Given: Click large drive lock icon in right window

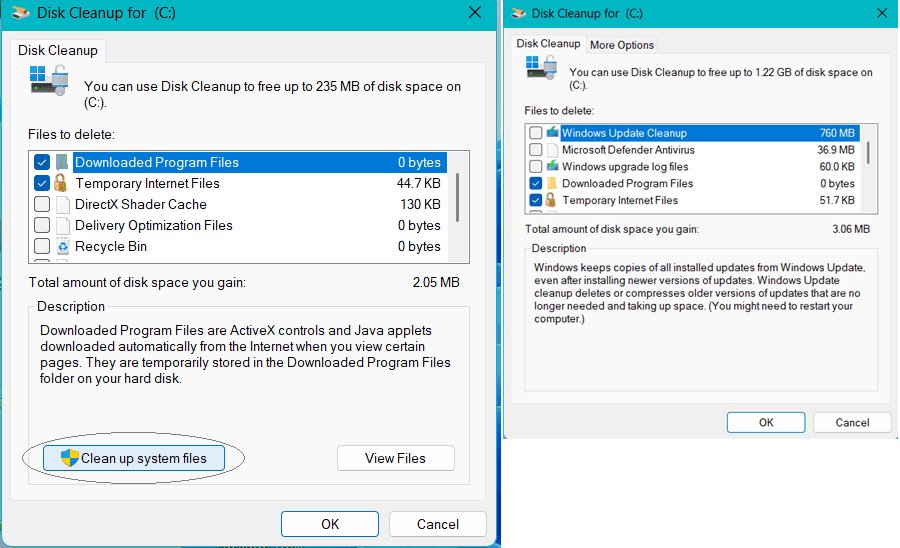Looking at the screenshot, I should (541, 67).
